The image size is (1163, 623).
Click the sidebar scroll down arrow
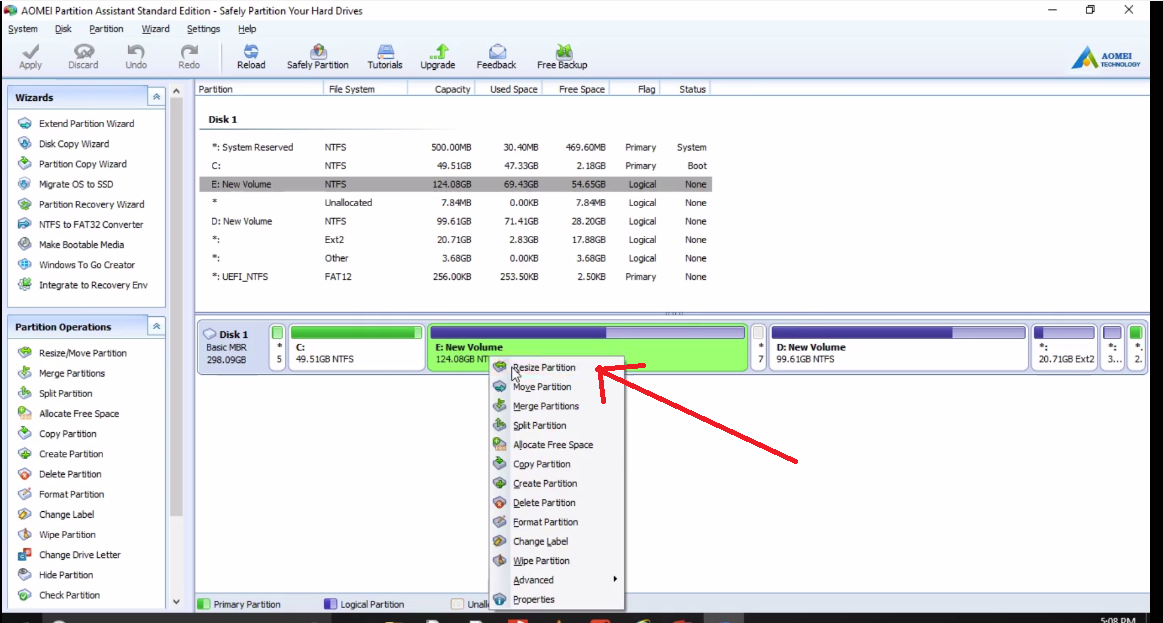176,601
